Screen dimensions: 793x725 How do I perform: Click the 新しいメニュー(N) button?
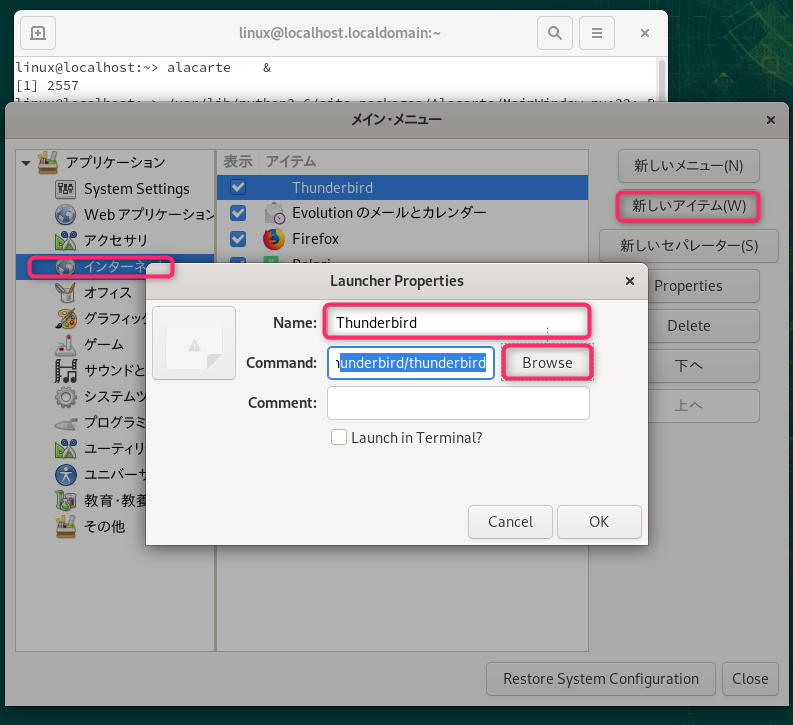(x=688, y=166)
